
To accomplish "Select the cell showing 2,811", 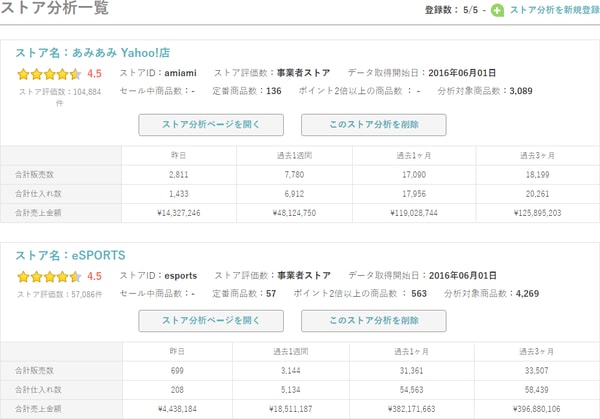I will [179, 175].
